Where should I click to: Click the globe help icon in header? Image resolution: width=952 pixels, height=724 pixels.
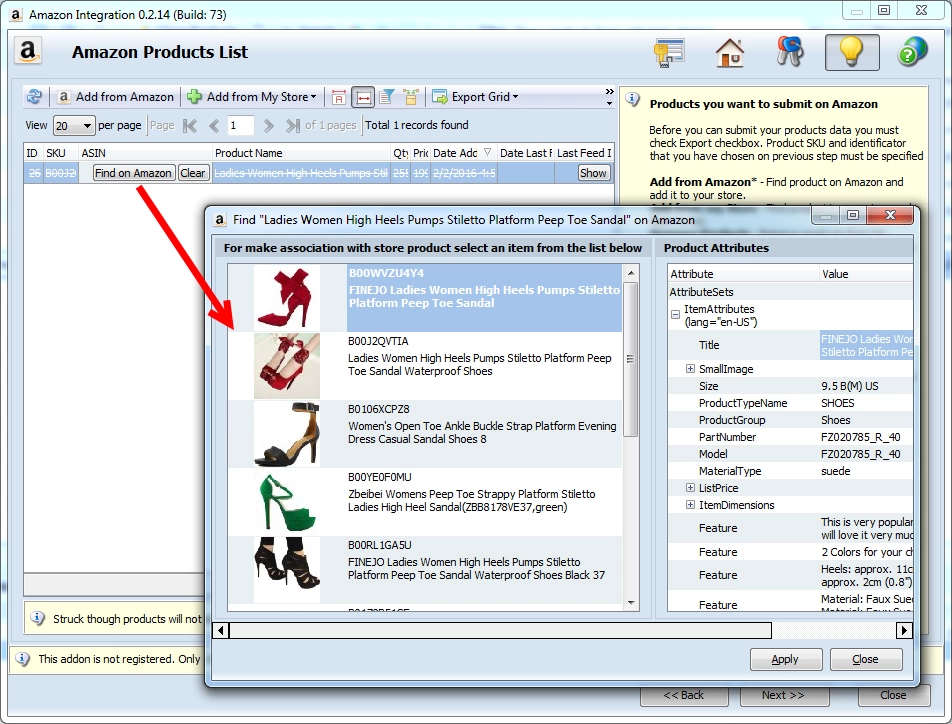pyautogui.click(x=913, y=52)
